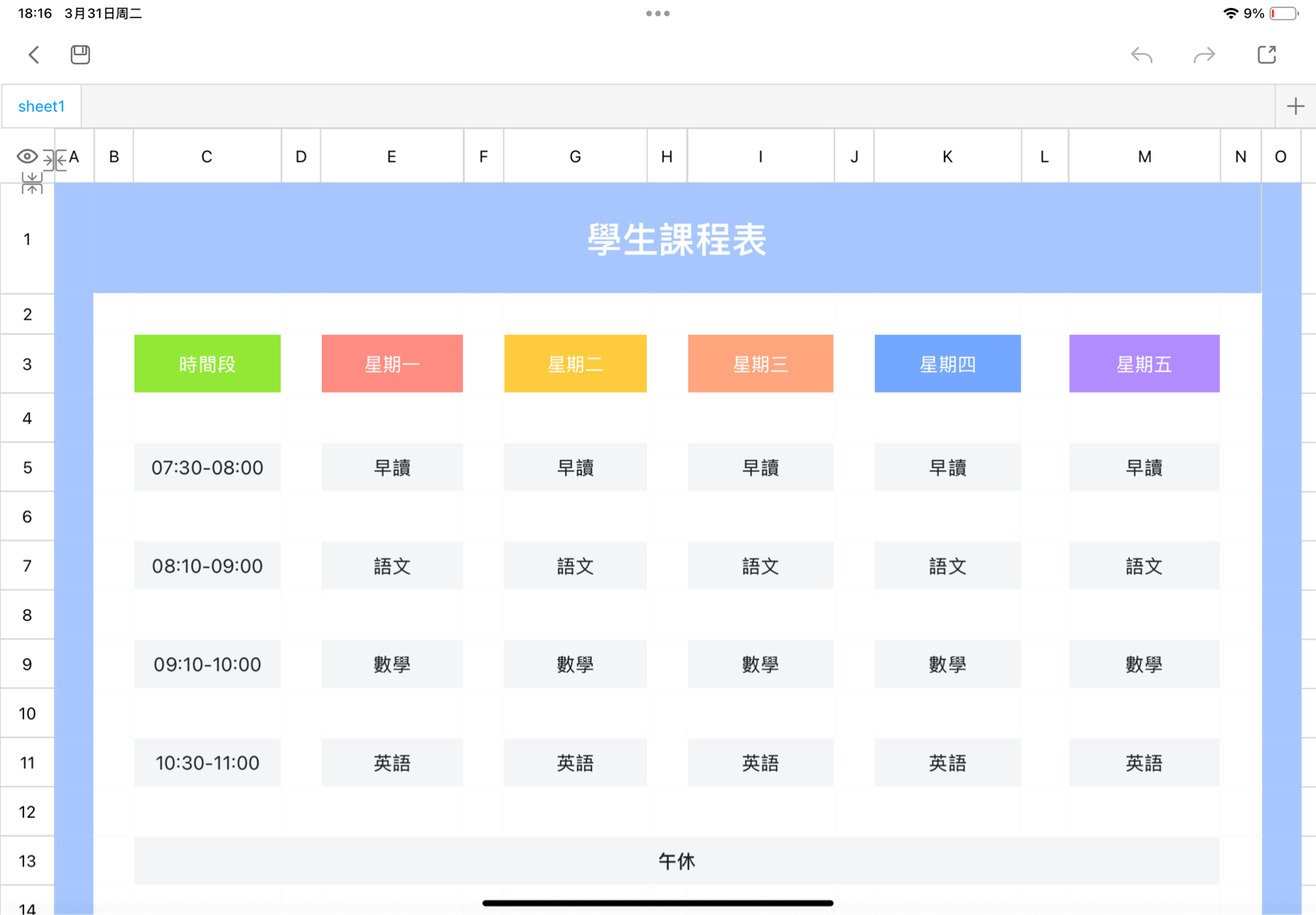Select Monday's 數學 cell
This screenshot has width=1316, height=915.
click(x=392, y=664)
